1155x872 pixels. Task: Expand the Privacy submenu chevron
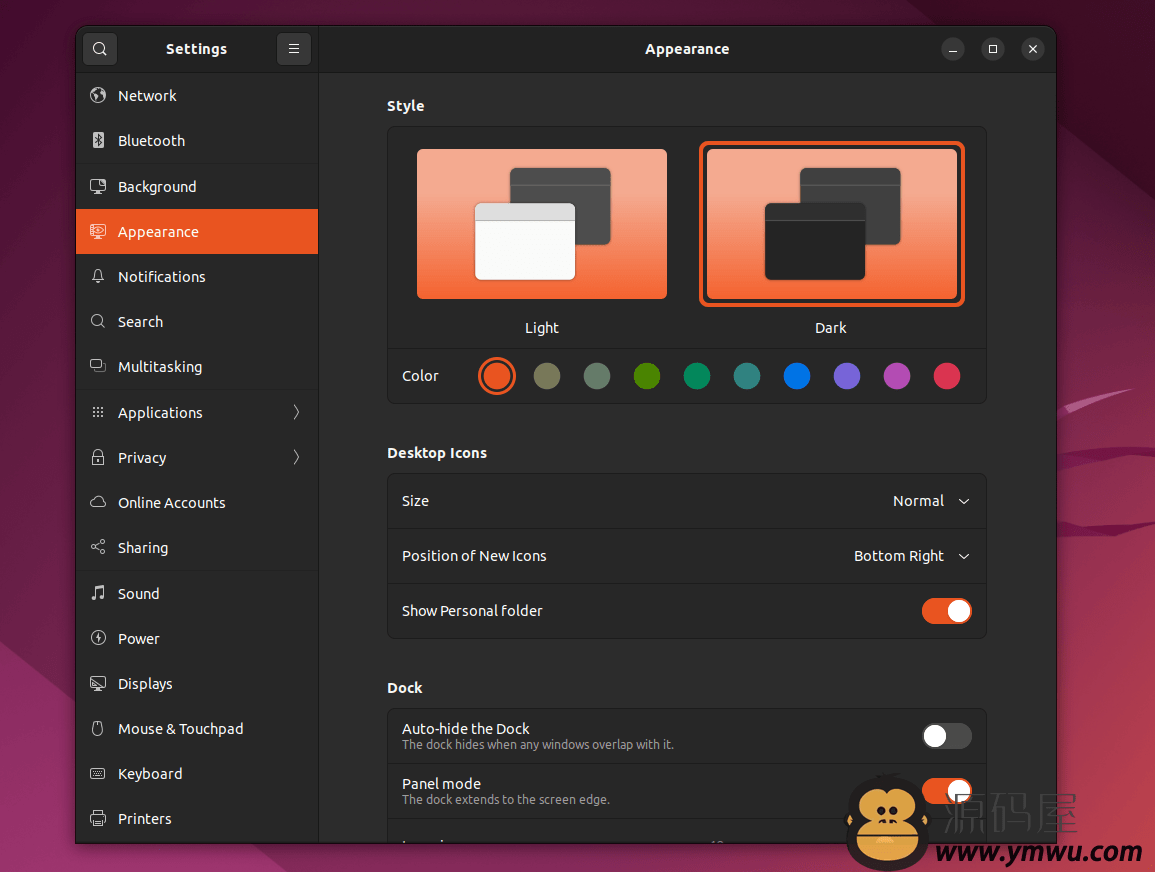pos(296,457)
